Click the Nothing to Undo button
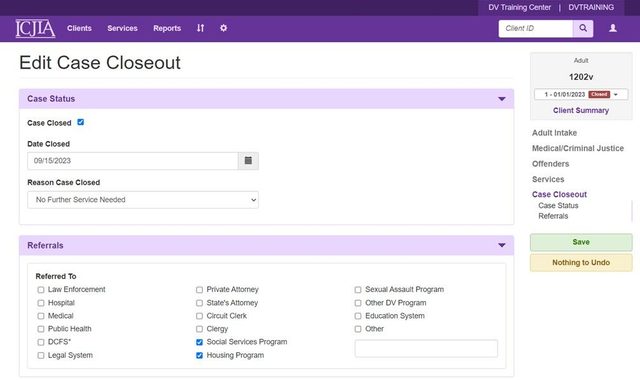 581,262
